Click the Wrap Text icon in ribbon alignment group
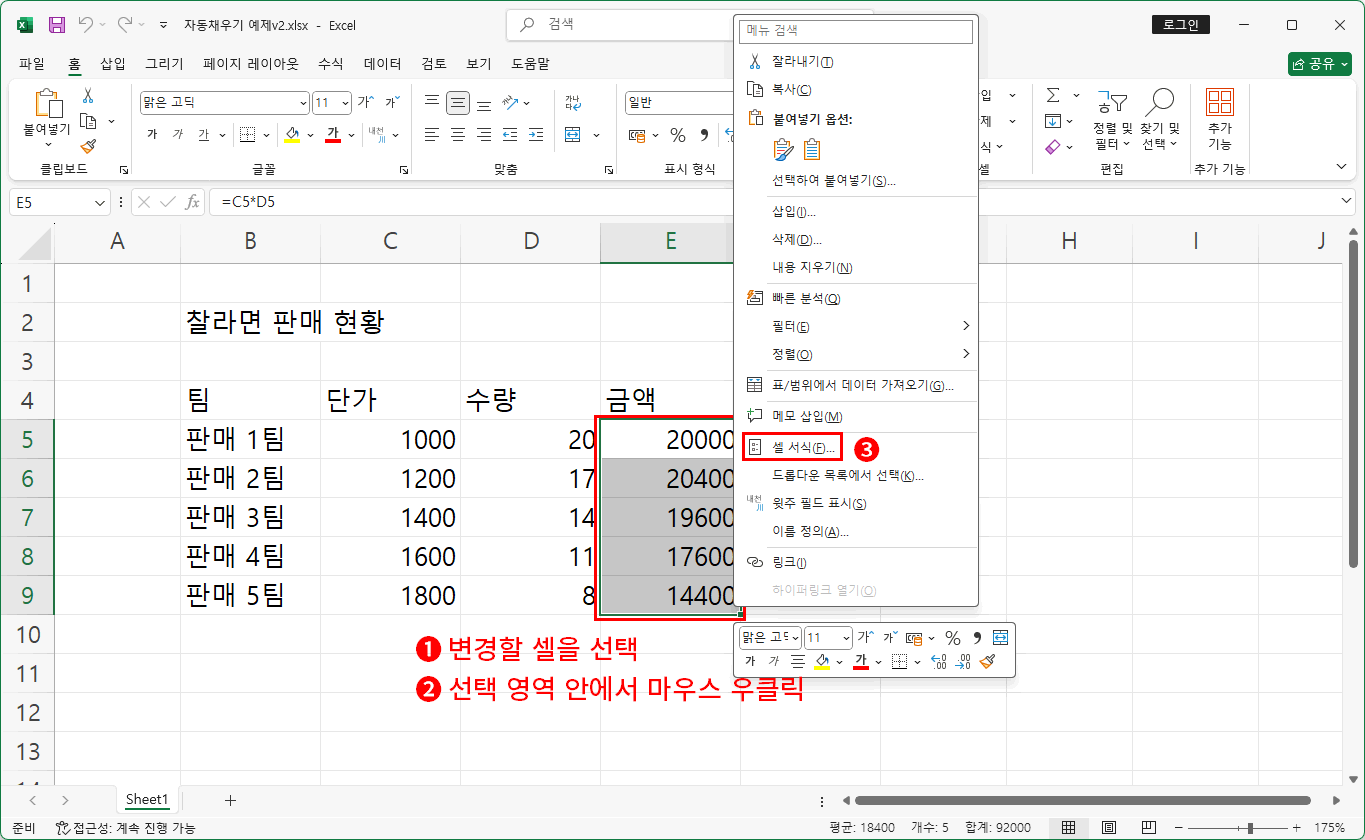Screen dimensions: 1365x840 coord(573,102)
